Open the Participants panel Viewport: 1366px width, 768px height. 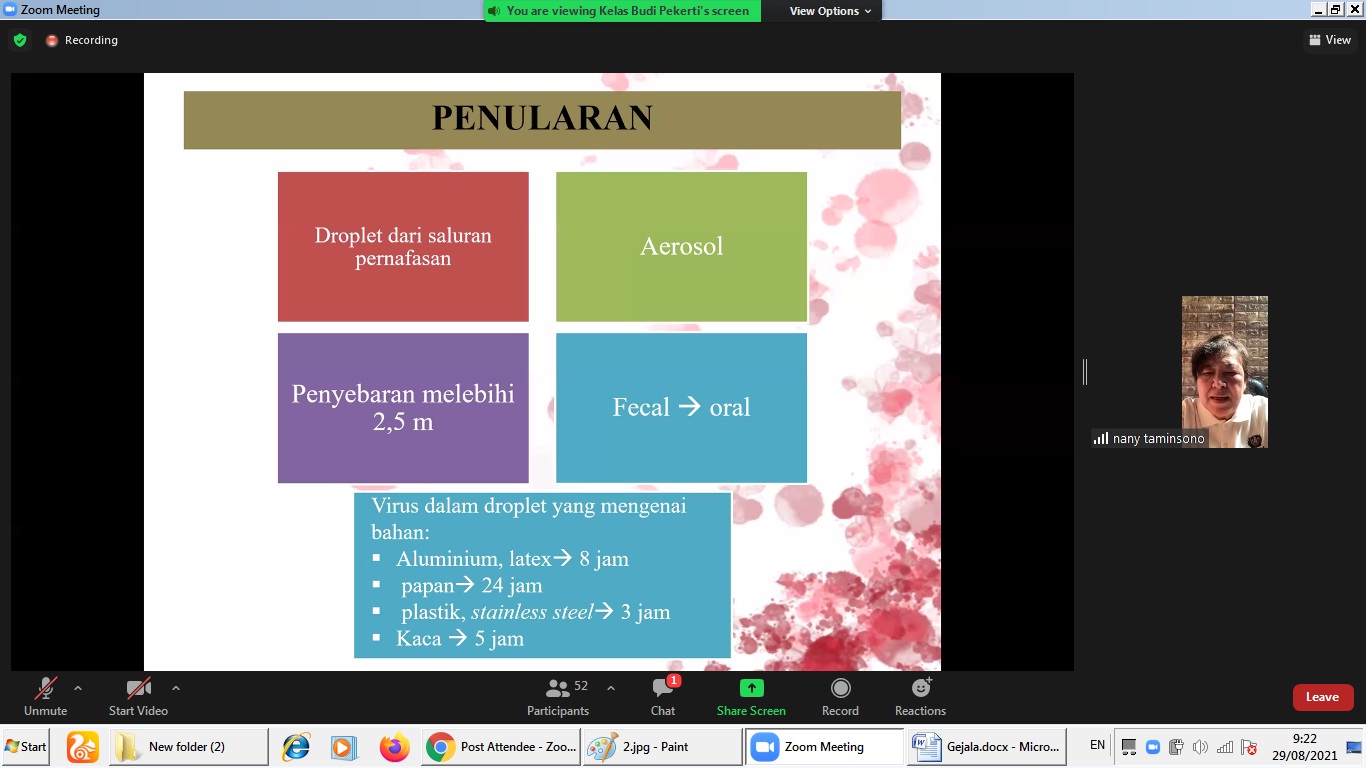558,696
